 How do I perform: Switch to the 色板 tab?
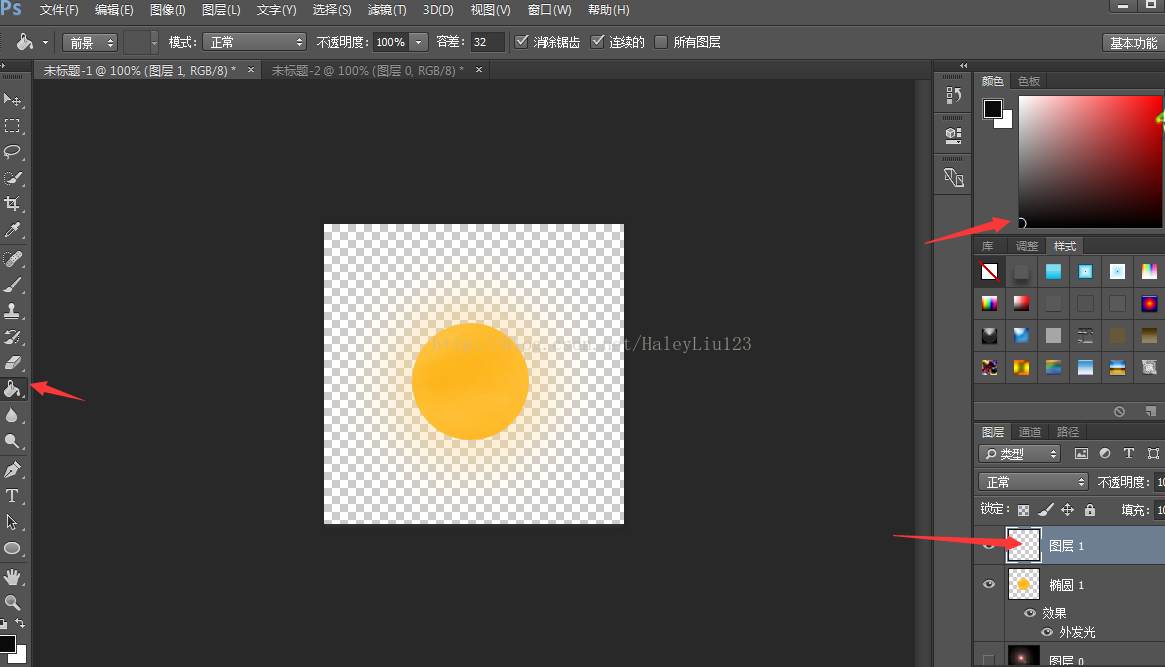1029,81
